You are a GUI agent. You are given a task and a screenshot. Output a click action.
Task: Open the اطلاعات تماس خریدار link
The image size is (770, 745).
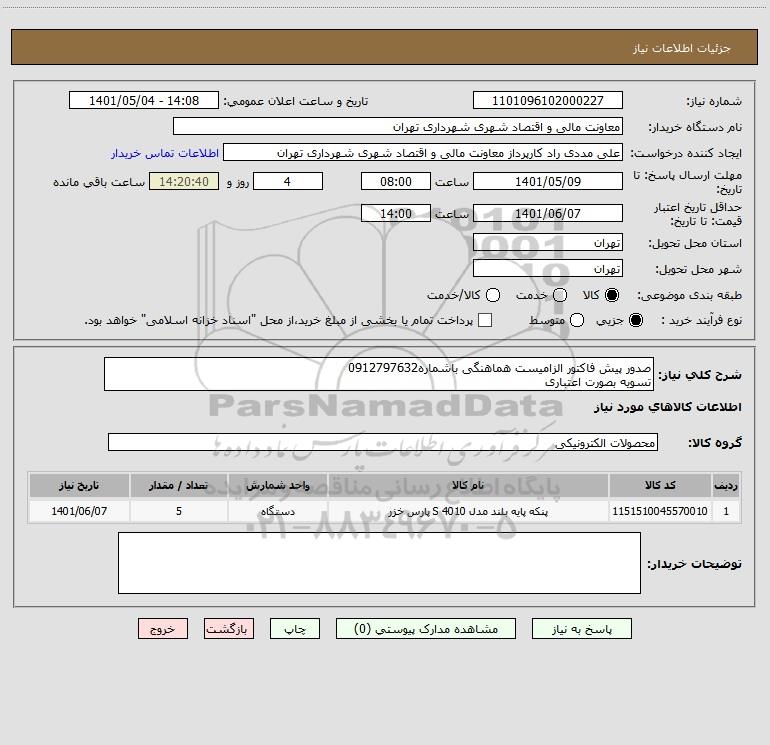click(165, 153)
